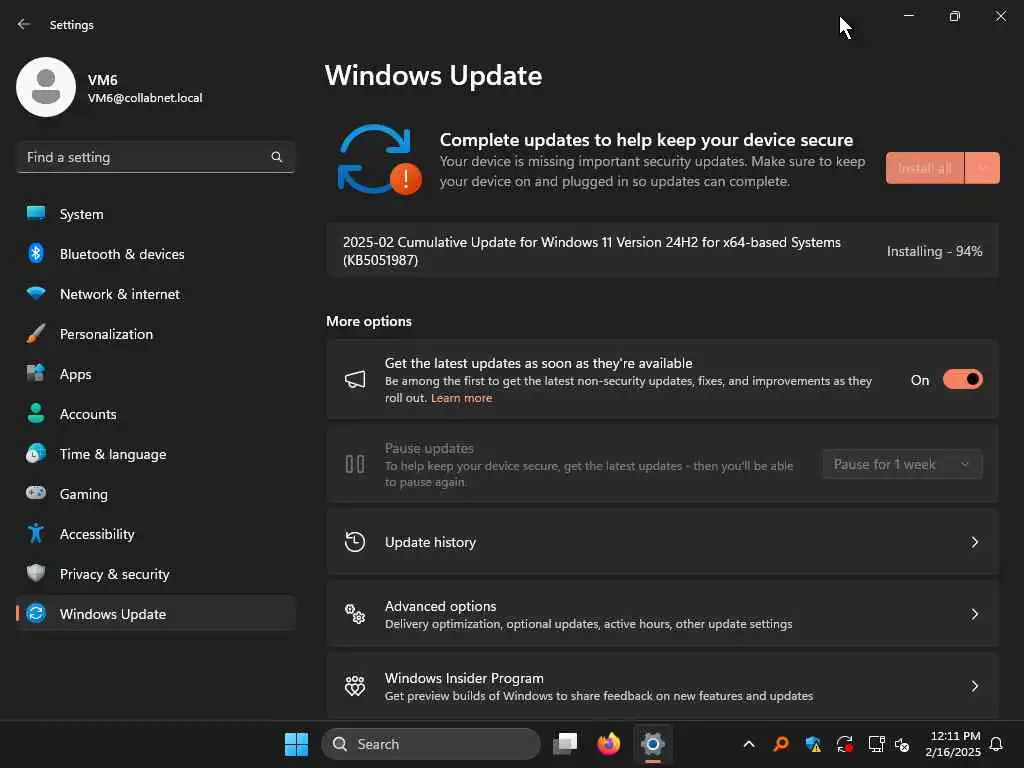The width and height of the screenshot is (1024, 768).
Task: Click the Gaming controller icon
Action: pyautogui.click(x=36, y=493)
